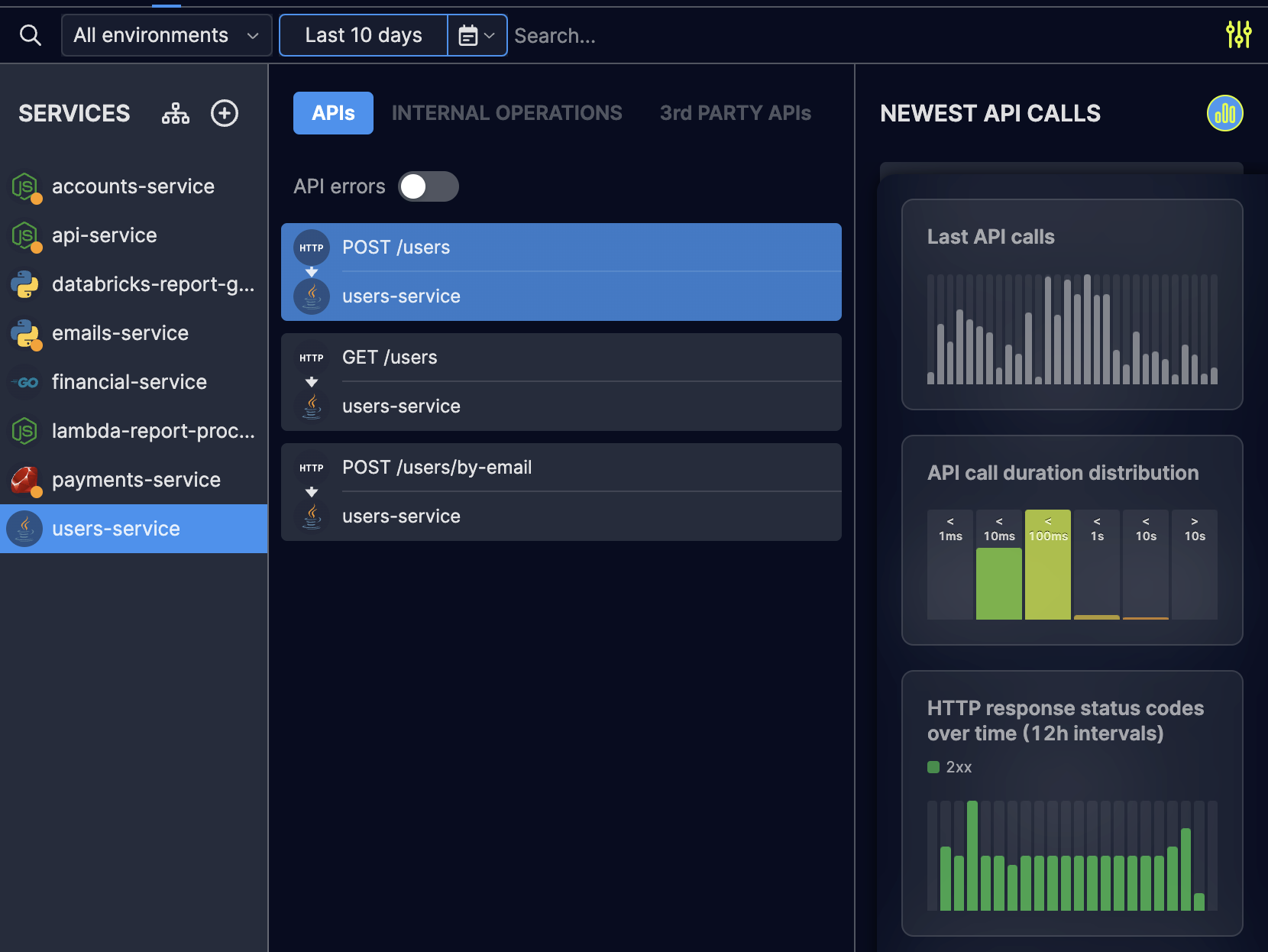Select the < 1s duration bucket

point(1097,565)
